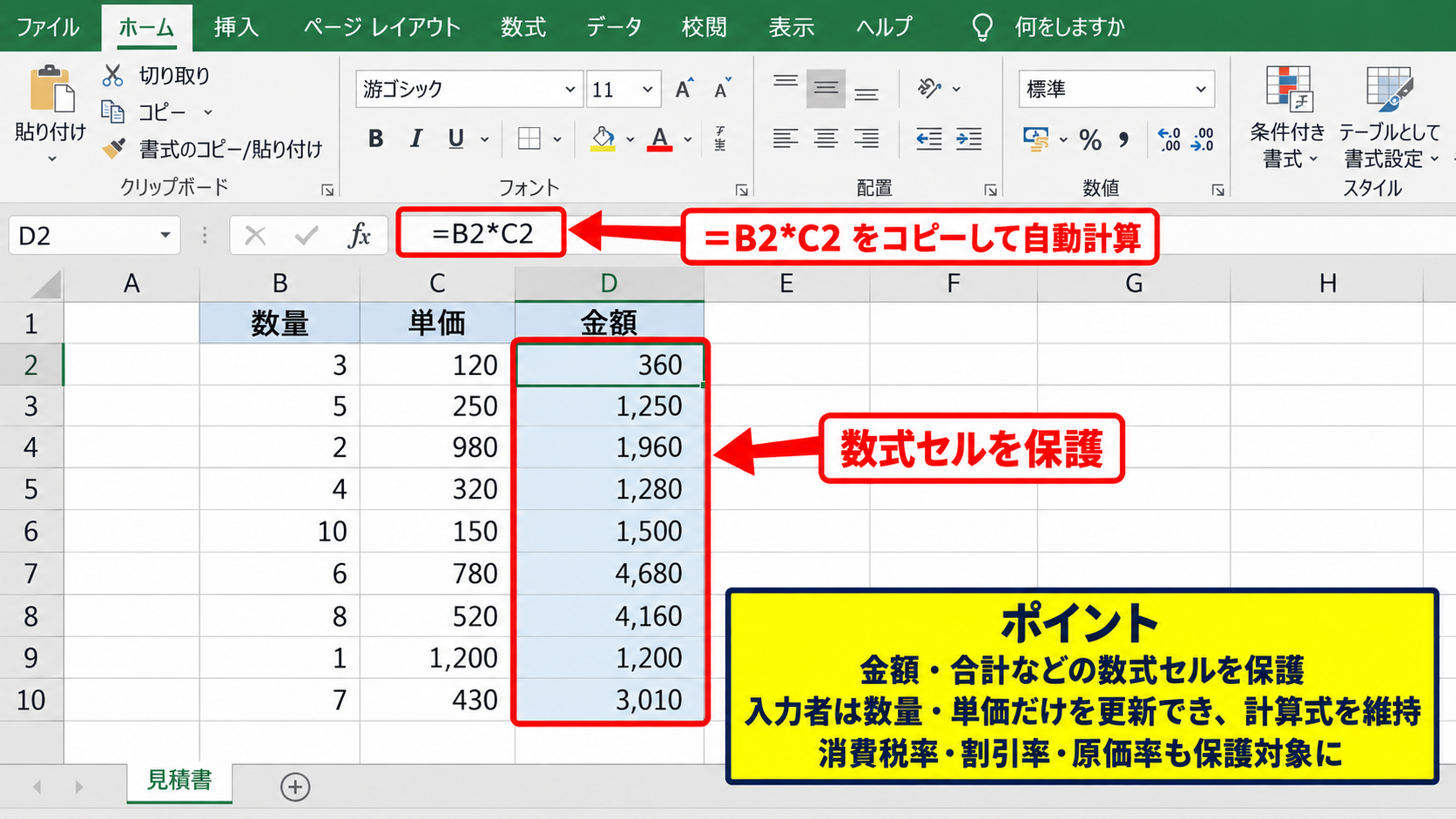This screenshot has width=1456, height=819.
Task: Select the Format Painter brush icon
Action: point(113,149)
